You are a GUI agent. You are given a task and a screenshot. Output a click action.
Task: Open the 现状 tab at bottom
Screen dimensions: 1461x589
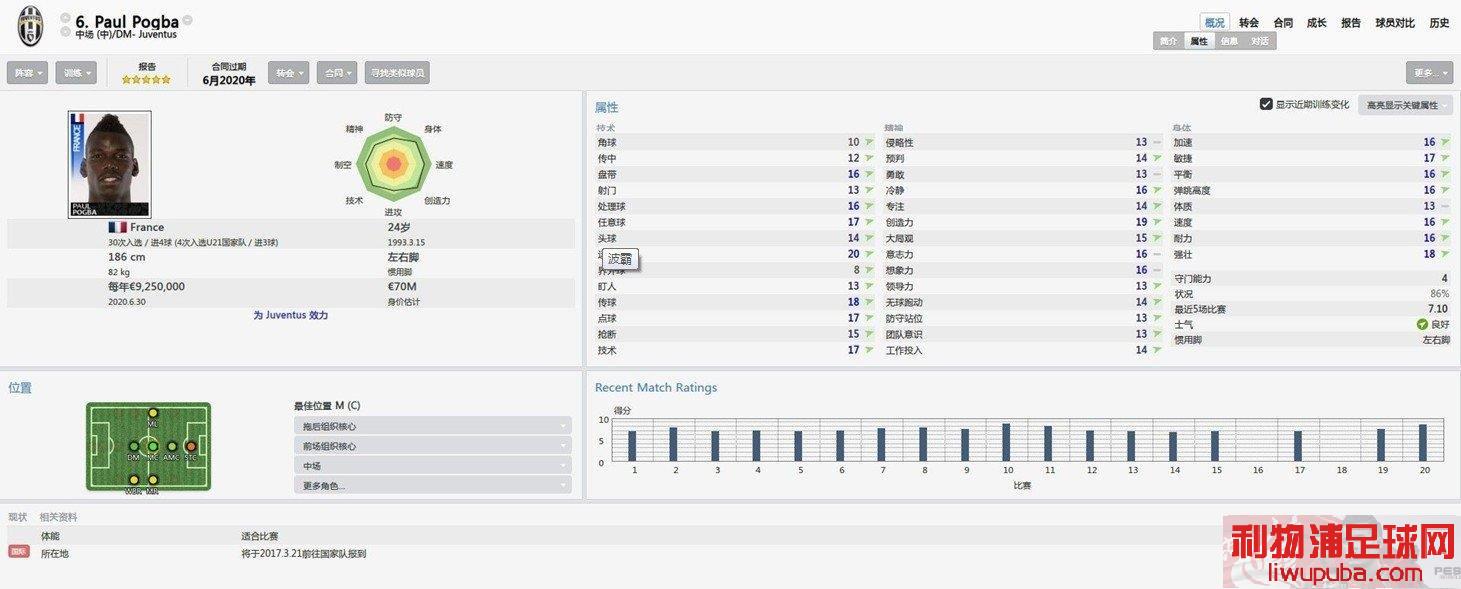click(x=18, y=517)
